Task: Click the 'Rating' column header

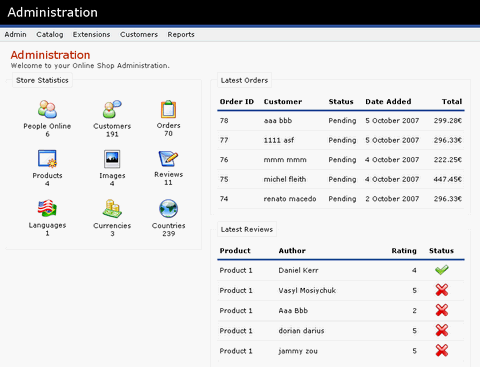Action: (404, 251)
